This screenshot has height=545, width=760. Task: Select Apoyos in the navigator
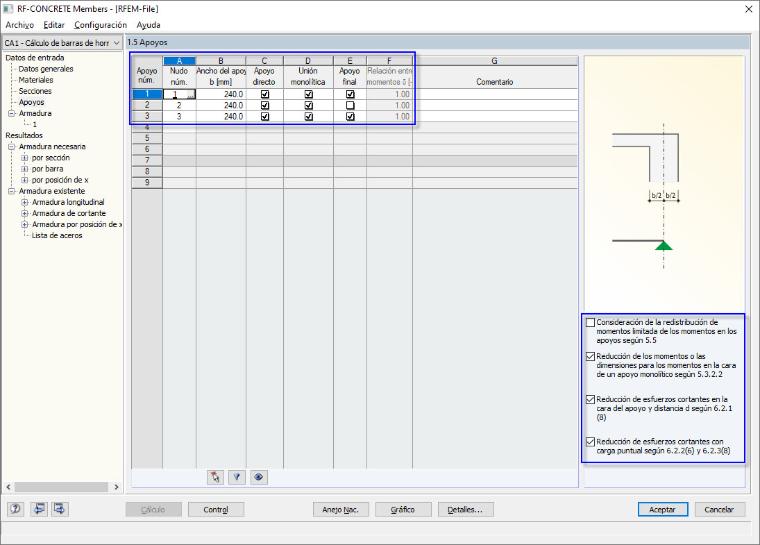(32, 102)
